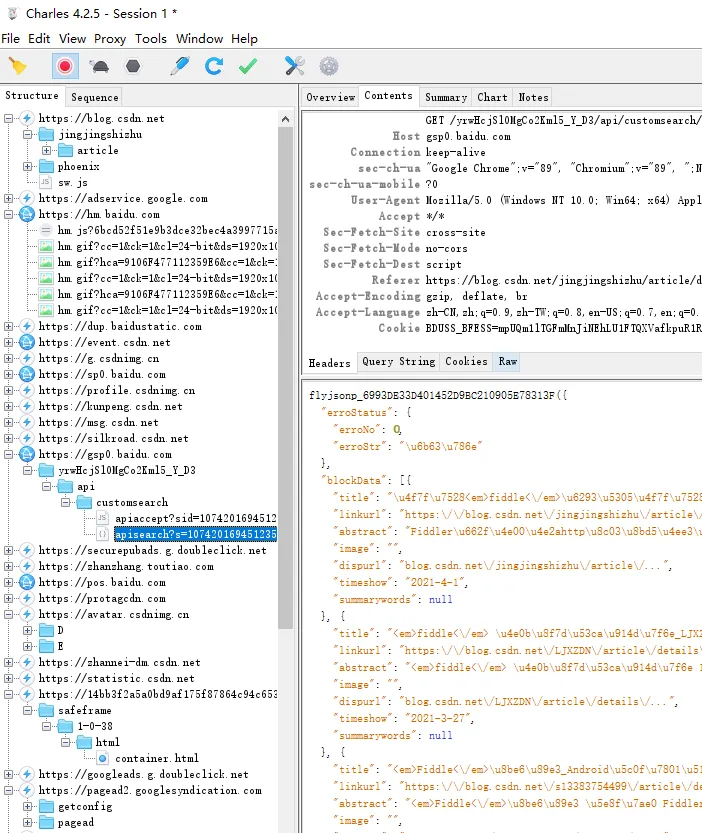Image resolution: width=702 pixels, height=833 pixels.
Task: Collapse the customsearch folder
Action: [x=66, y=502]
